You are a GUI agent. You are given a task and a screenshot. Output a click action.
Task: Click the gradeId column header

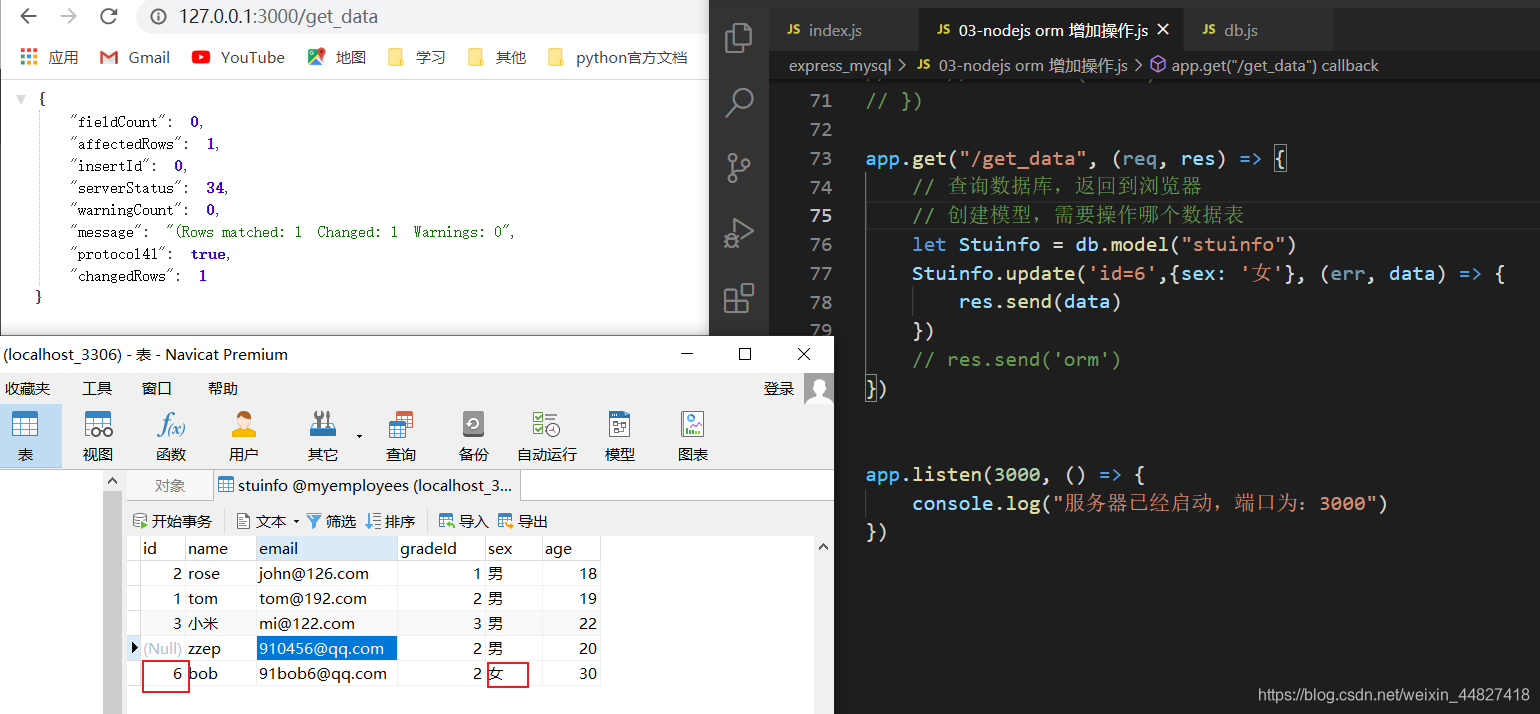click(x=442, y=548)
